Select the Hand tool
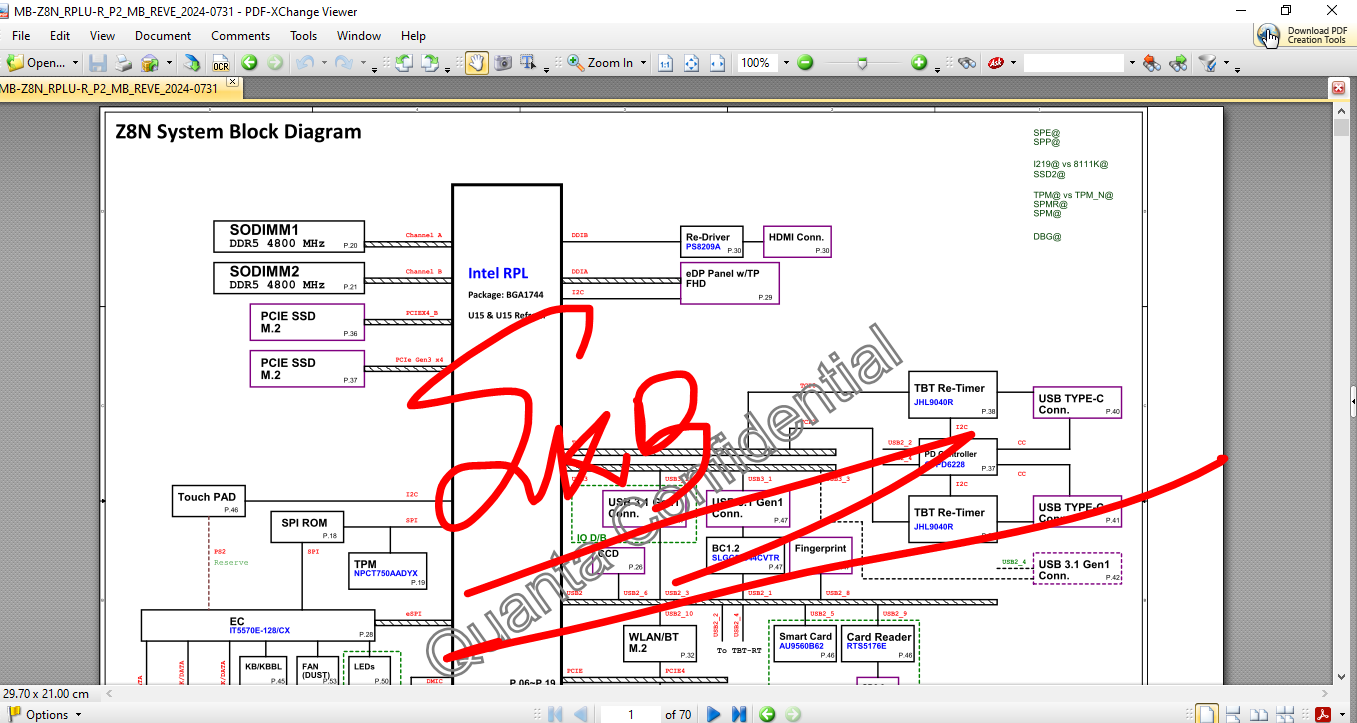This screenshot has width=1357, height=723. pos(476,63)
